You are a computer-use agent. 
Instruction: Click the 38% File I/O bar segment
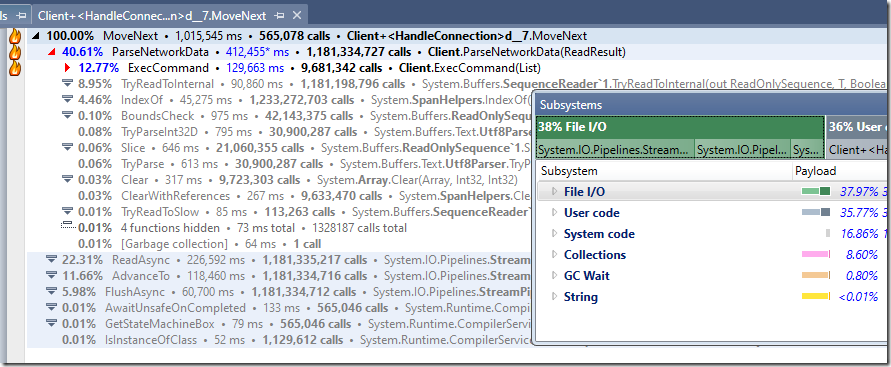pyautogui.click(x=680, y=127)
